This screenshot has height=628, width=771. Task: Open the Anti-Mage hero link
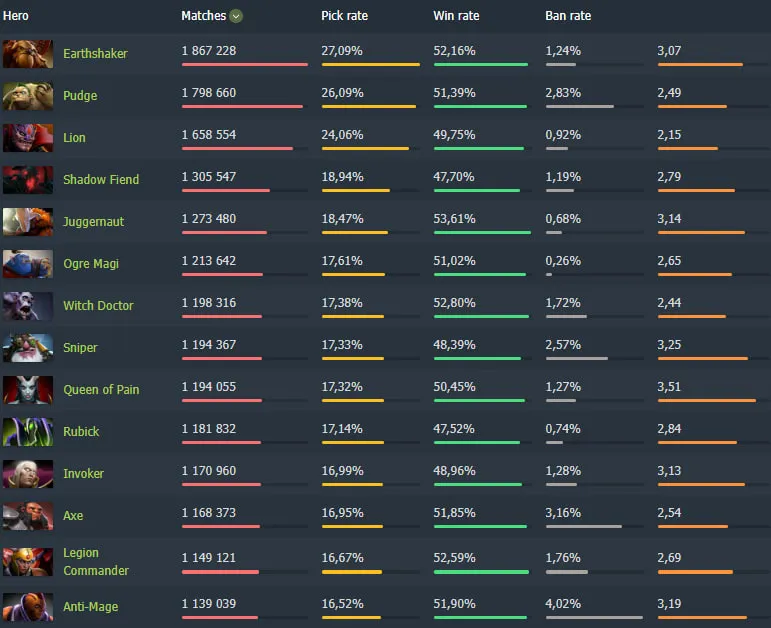click(90, 607)
